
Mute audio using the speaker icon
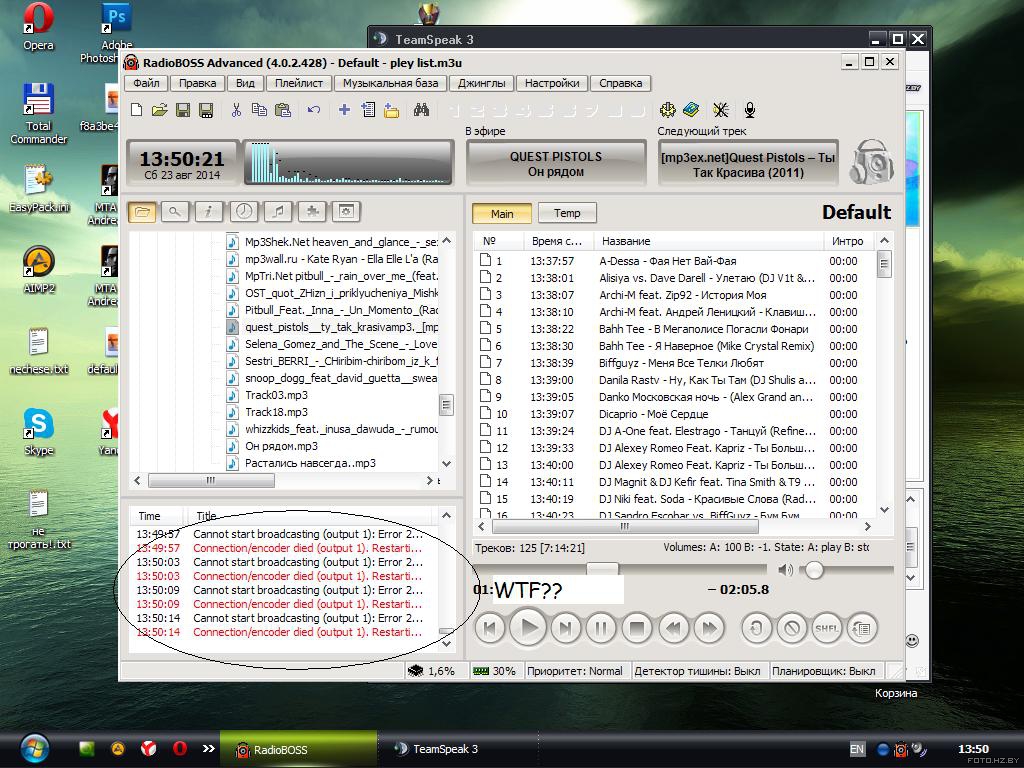tap(786, 570)
